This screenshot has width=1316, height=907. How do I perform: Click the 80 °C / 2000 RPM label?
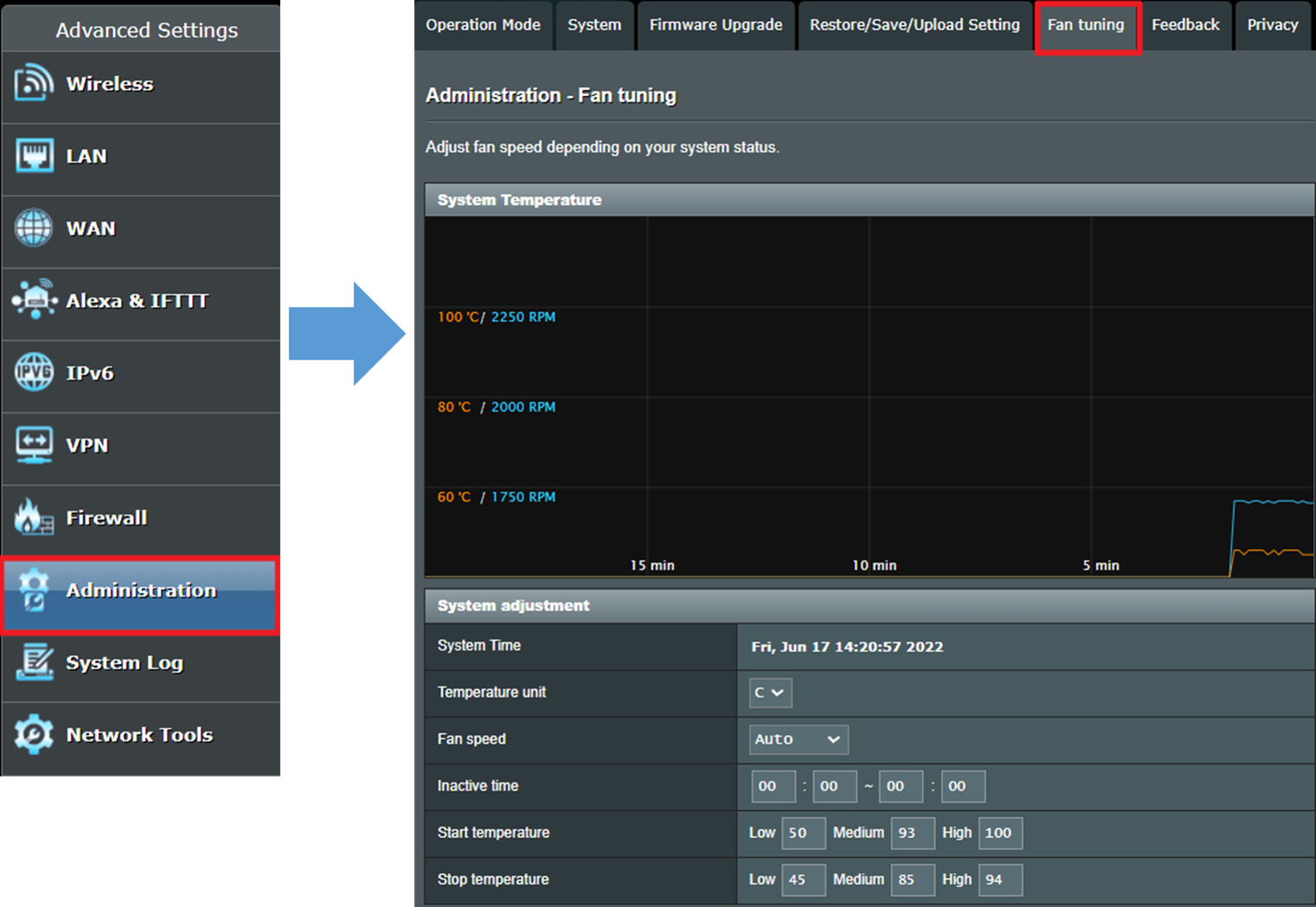[x=496, y=407]
